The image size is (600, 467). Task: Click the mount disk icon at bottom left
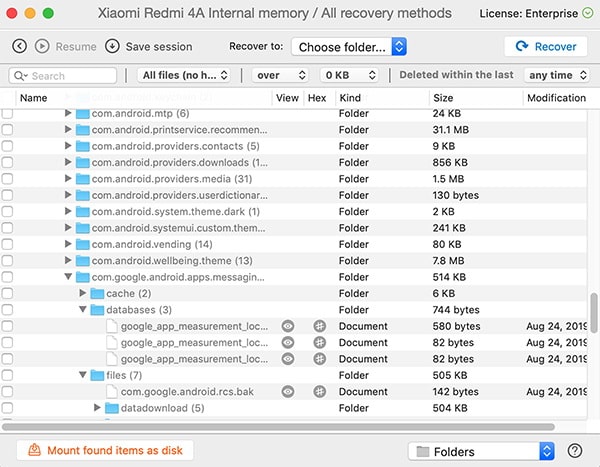34,450
